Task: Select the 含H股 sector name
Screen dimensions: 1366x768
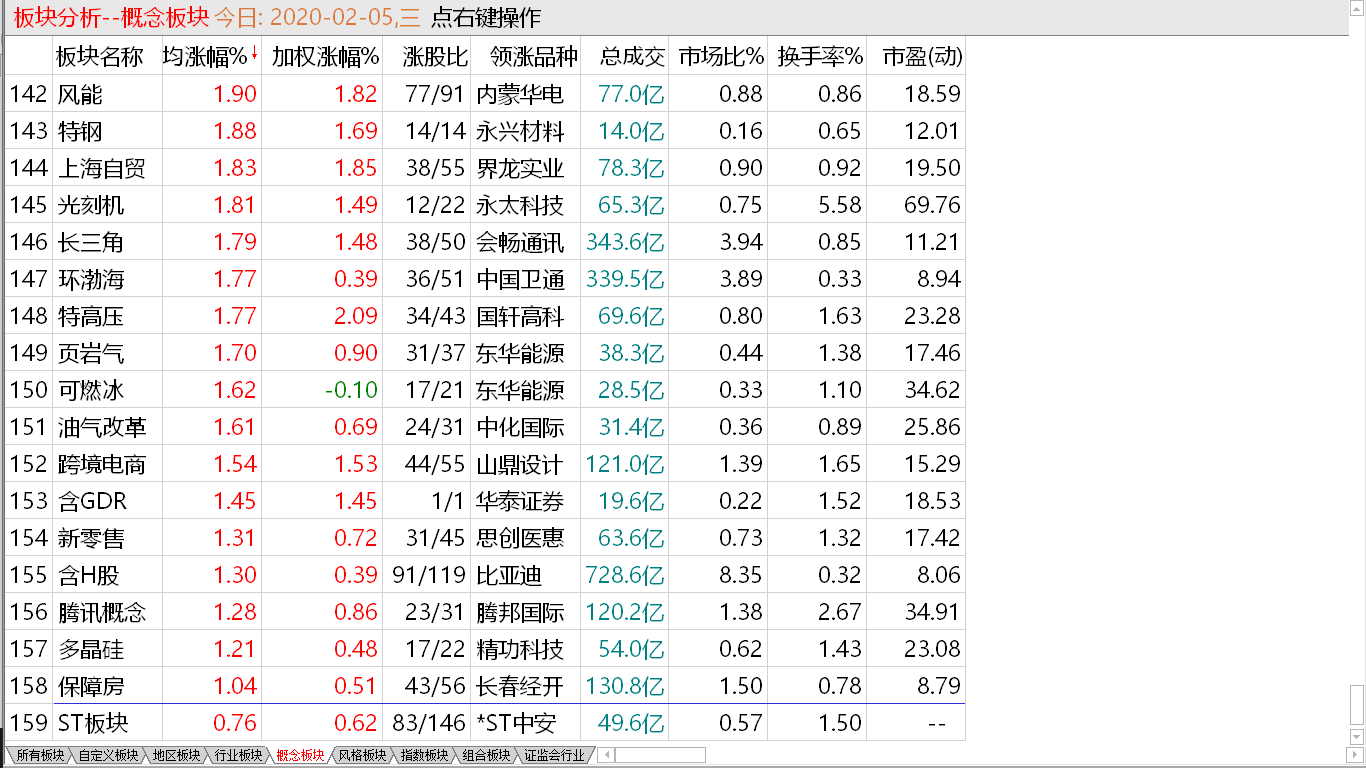Action: point(88,575)
